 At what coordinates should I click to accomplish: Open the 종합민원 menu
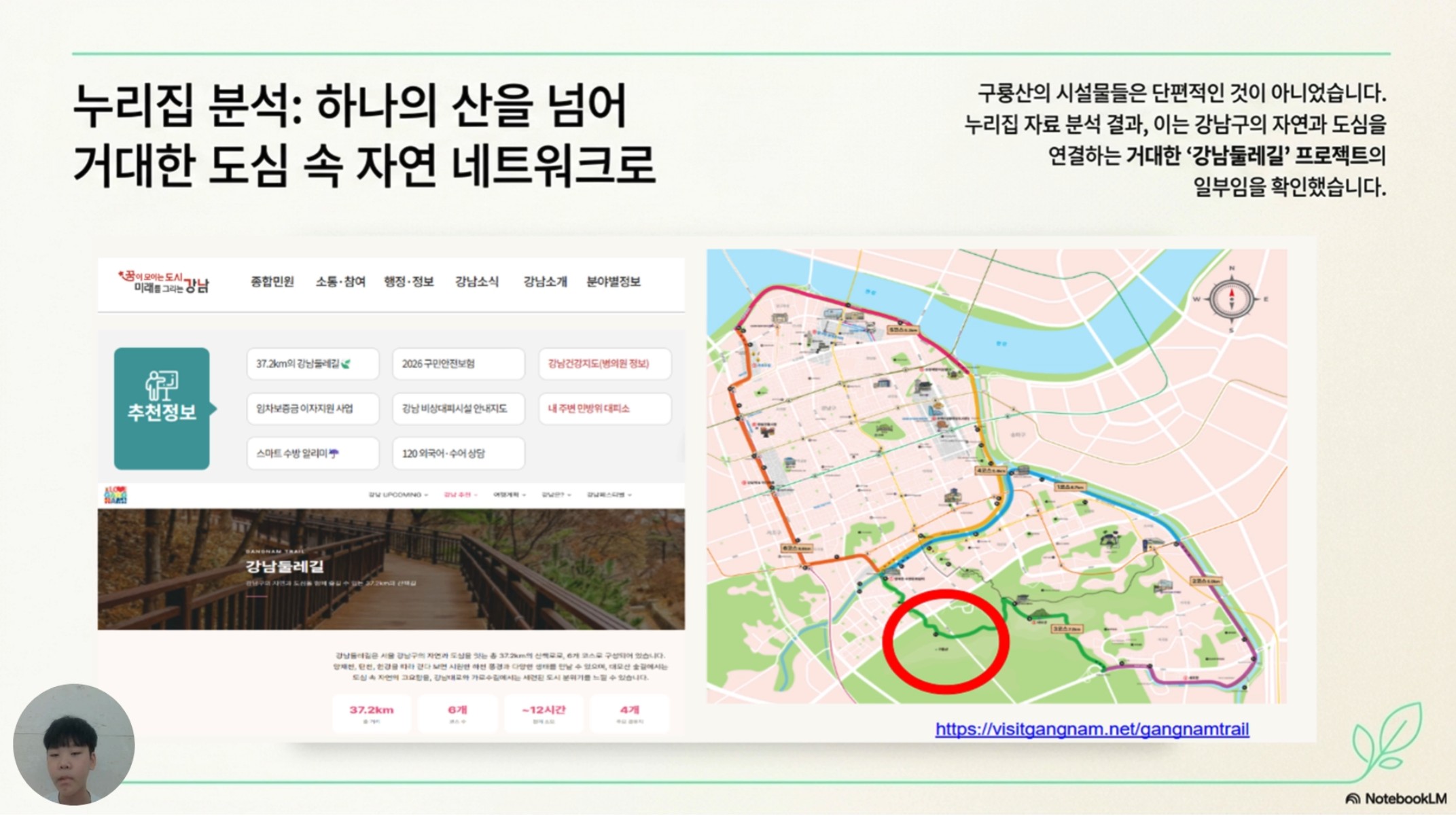(272, 281)
